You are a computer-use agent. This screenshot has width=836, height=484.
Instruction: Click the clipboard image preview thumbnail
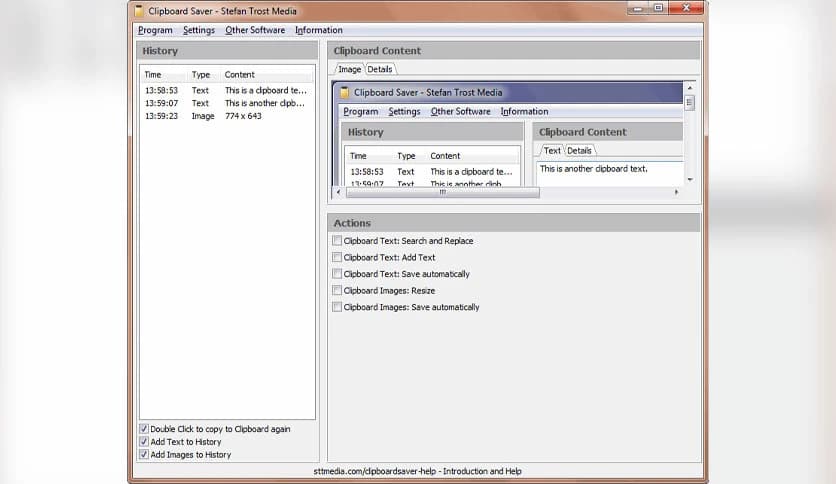508,133
